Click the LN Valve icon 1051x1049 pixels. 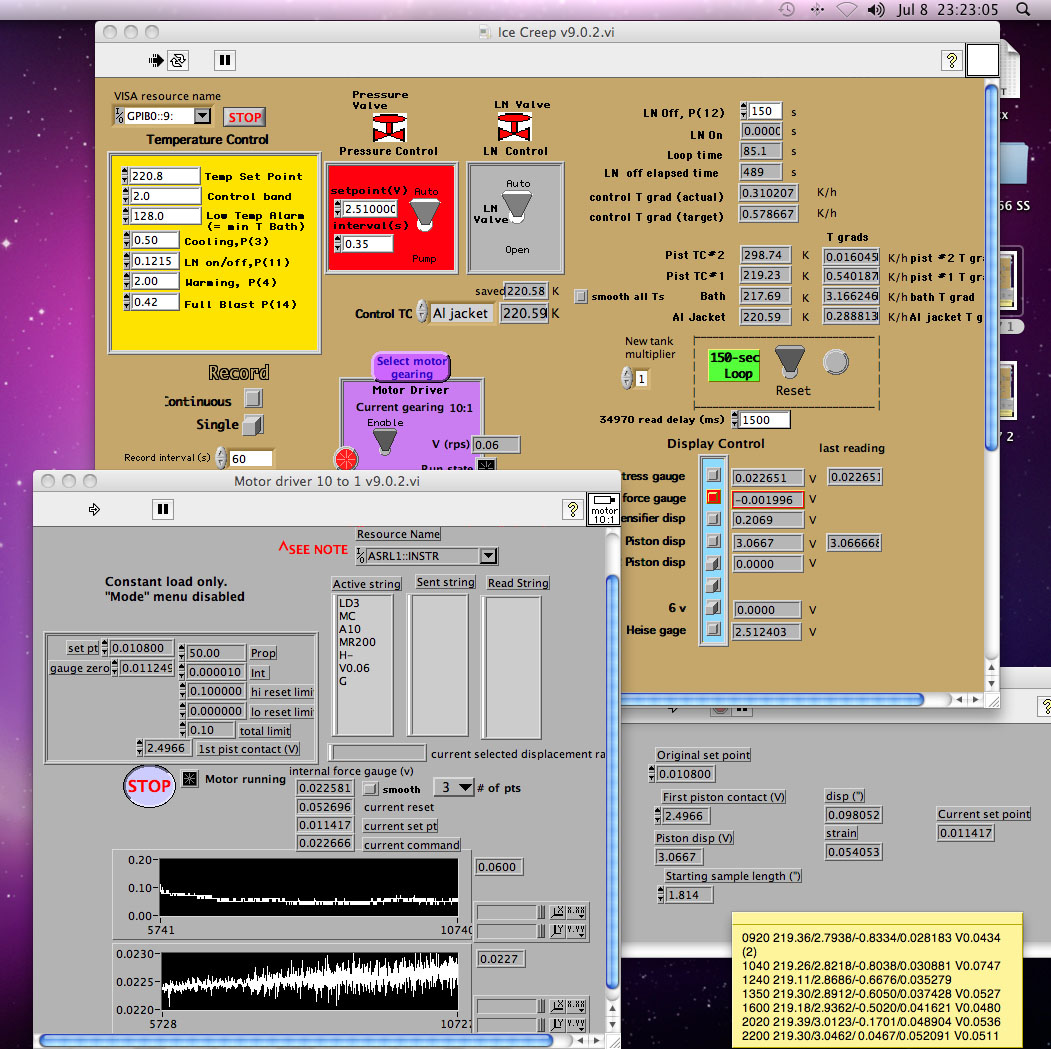click(516, 128)
